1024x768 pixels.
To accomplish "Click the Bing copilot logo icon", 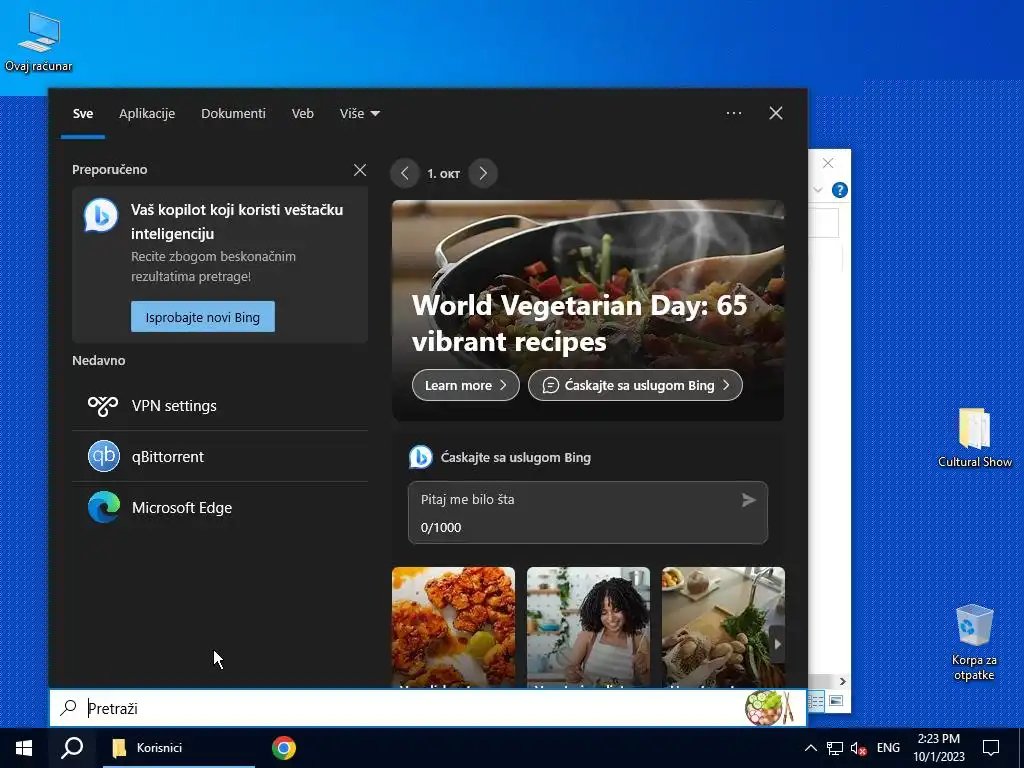I will click(x=101, y=215).
